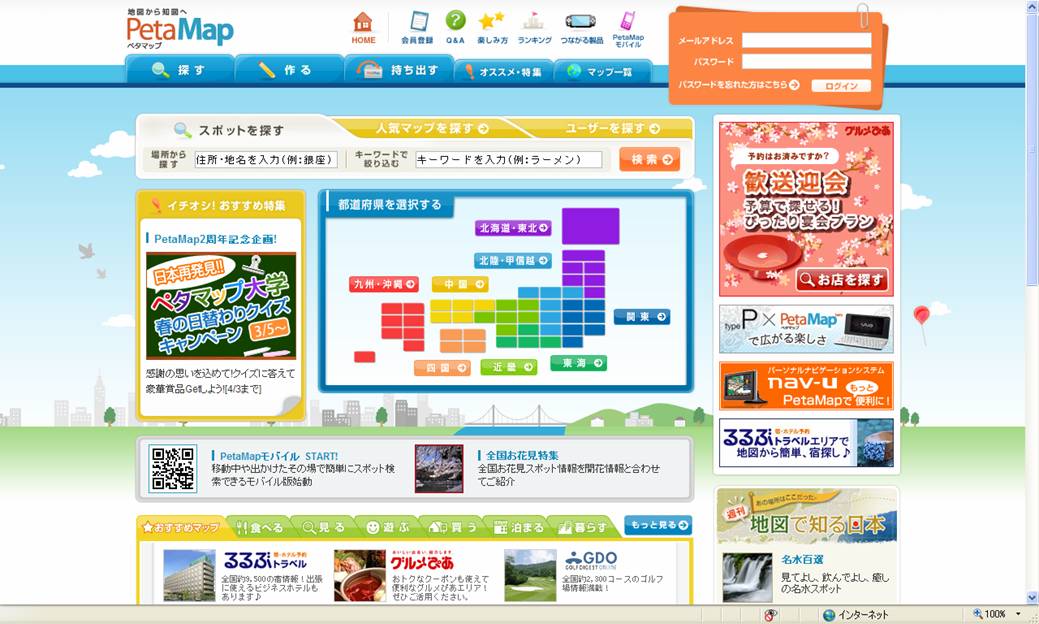1039x624 pixels.
Task: Open the 100% zoom level control
Action: click(997, 614)
